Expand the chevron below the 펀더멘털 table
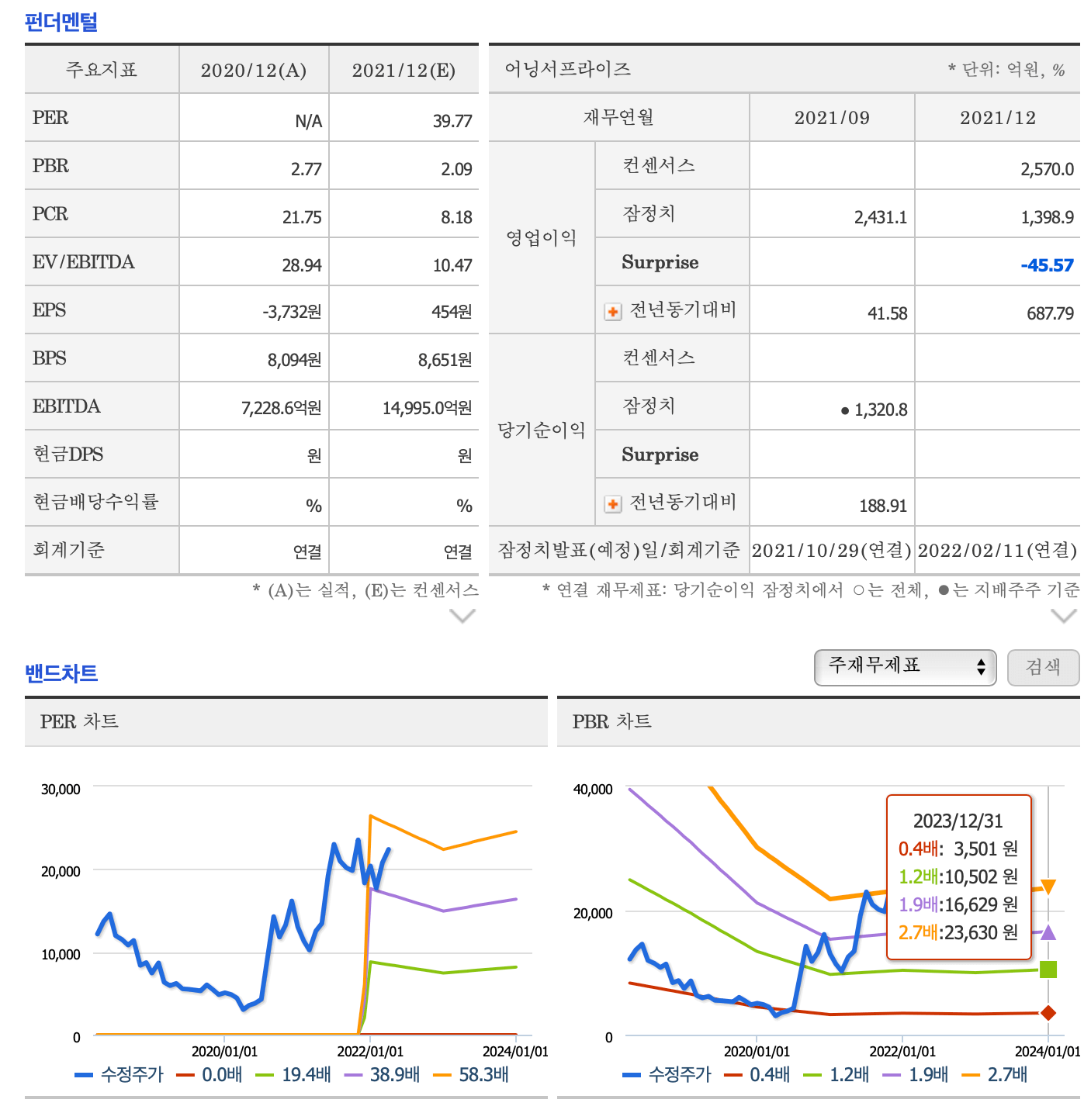 pos(463,617)
